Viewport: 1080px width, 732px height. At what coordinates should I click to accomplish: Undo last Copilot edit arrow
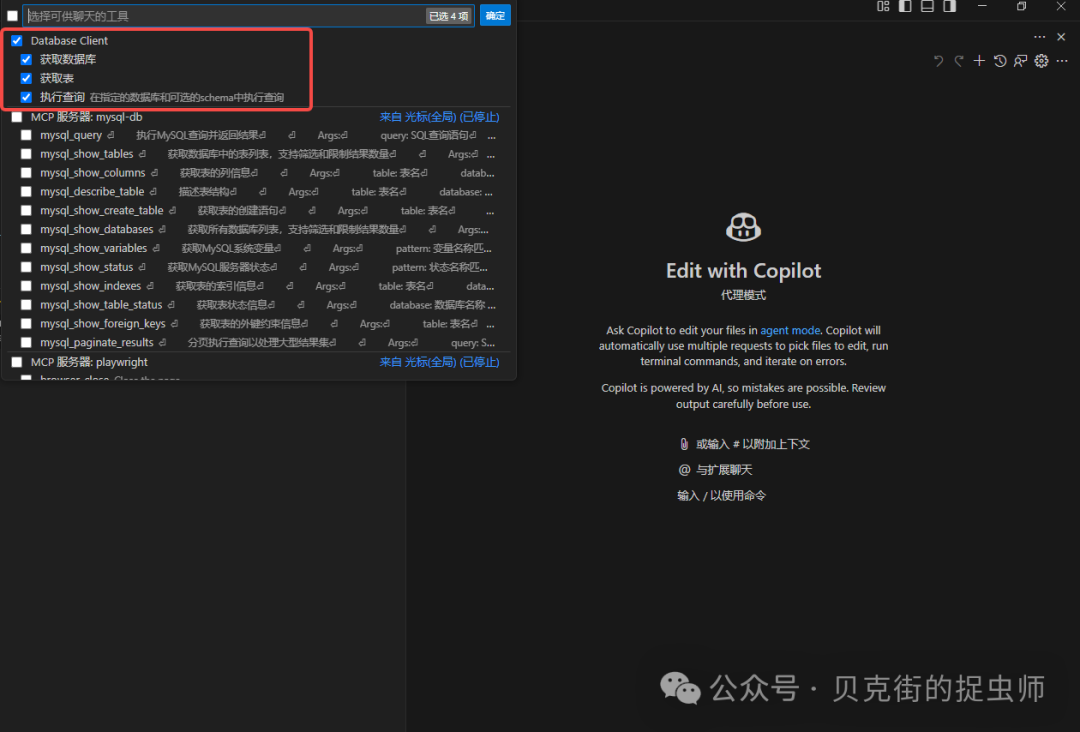click(938, 61)
